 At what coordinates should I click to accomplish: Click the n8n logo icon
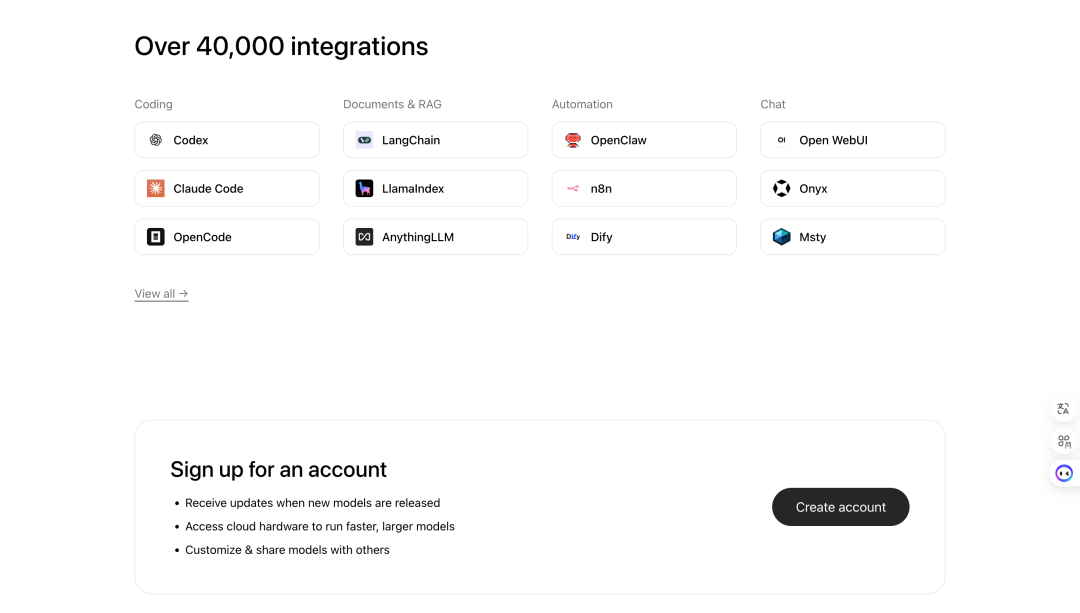573,188
